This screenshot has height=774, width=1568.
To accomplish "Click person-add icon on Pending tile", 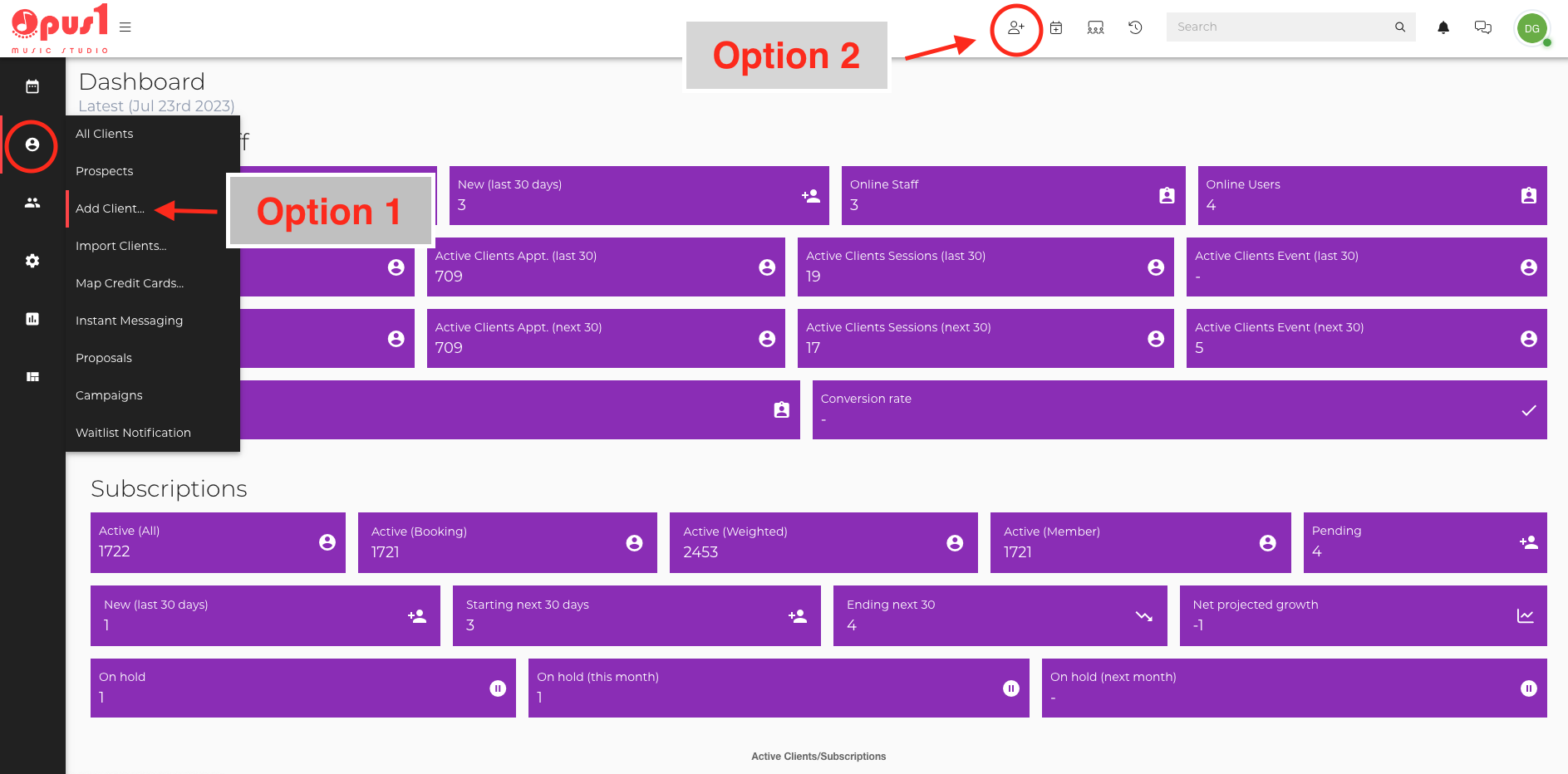I will 1529,543.
